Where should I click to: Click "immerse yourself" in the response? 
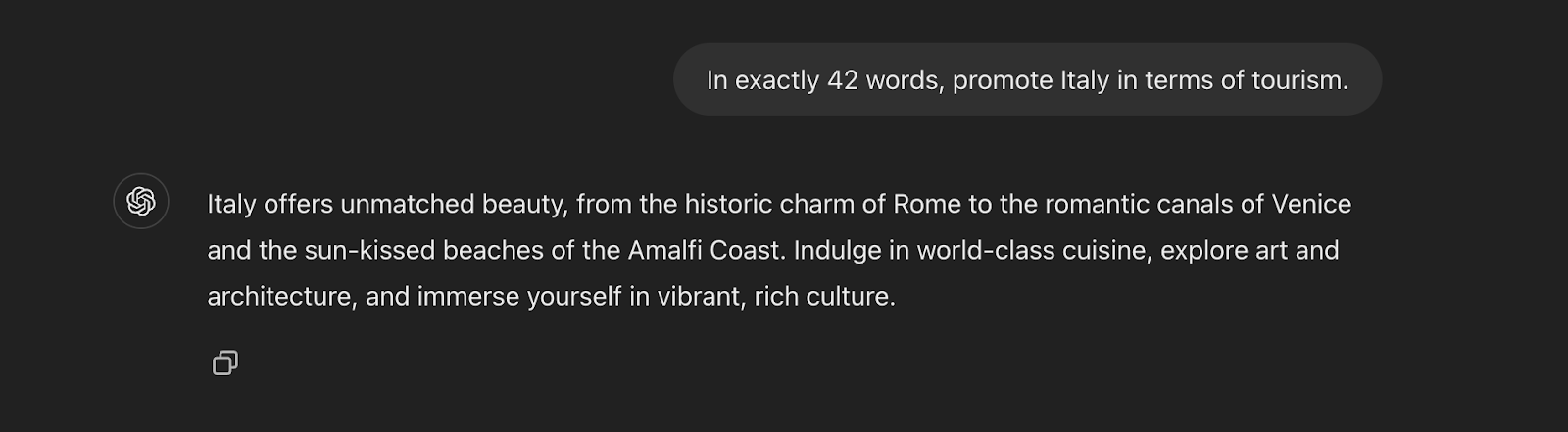click(519, 296)
